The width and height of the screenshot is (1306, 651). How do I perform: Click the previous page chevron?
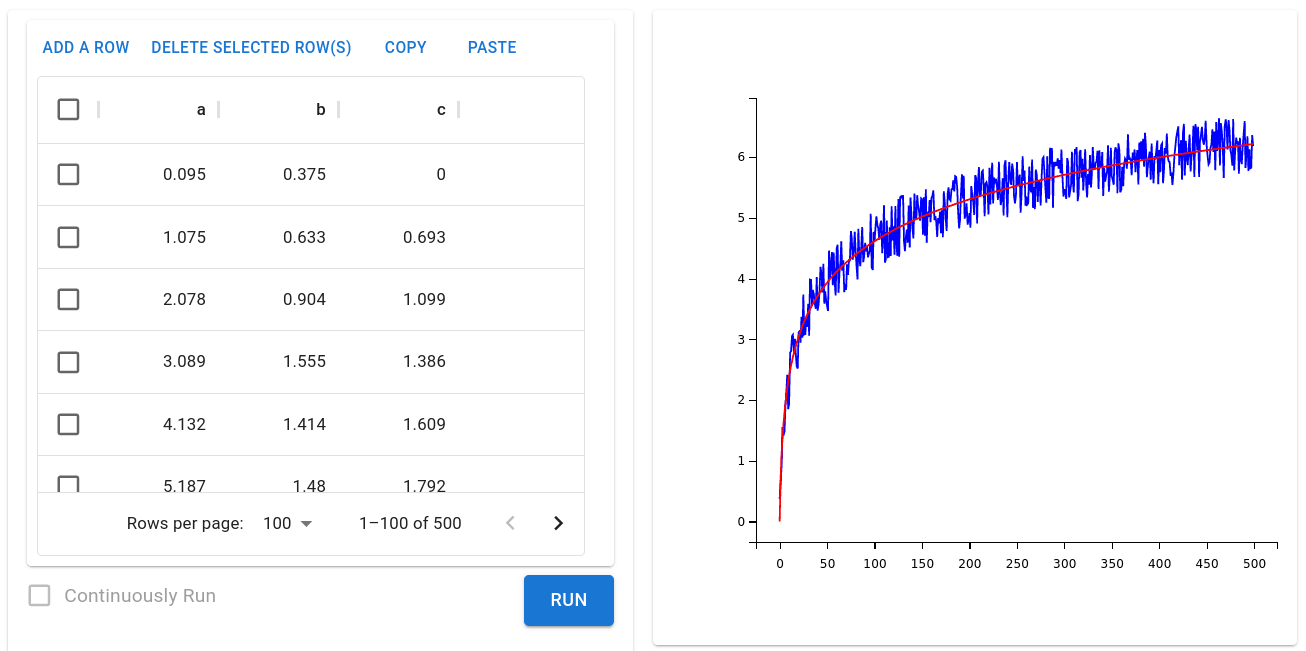click(510, 522)
